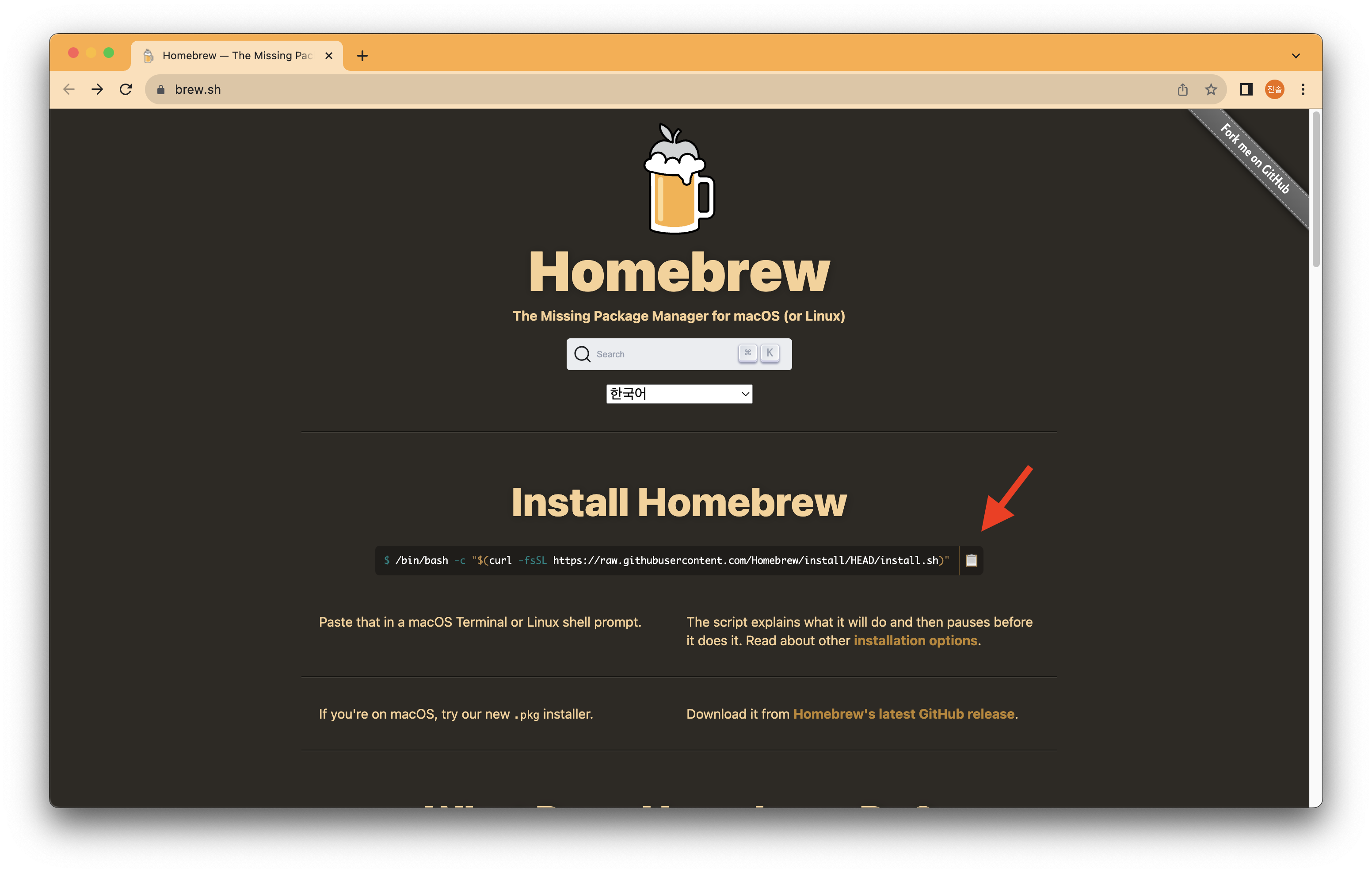1372x873 pixels.
Task: Open Chrome's three-dot menu
Action: coord(1303,89)
